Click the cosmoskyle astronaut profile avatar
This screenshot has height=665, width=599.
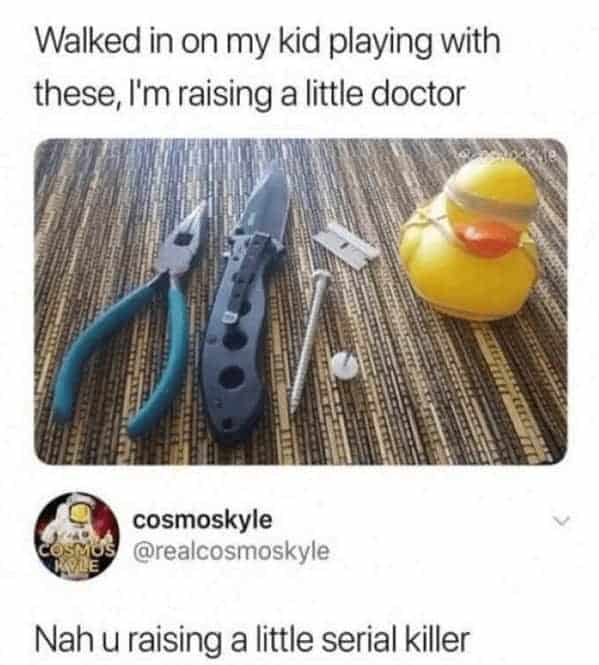click(x=76, y=536)
